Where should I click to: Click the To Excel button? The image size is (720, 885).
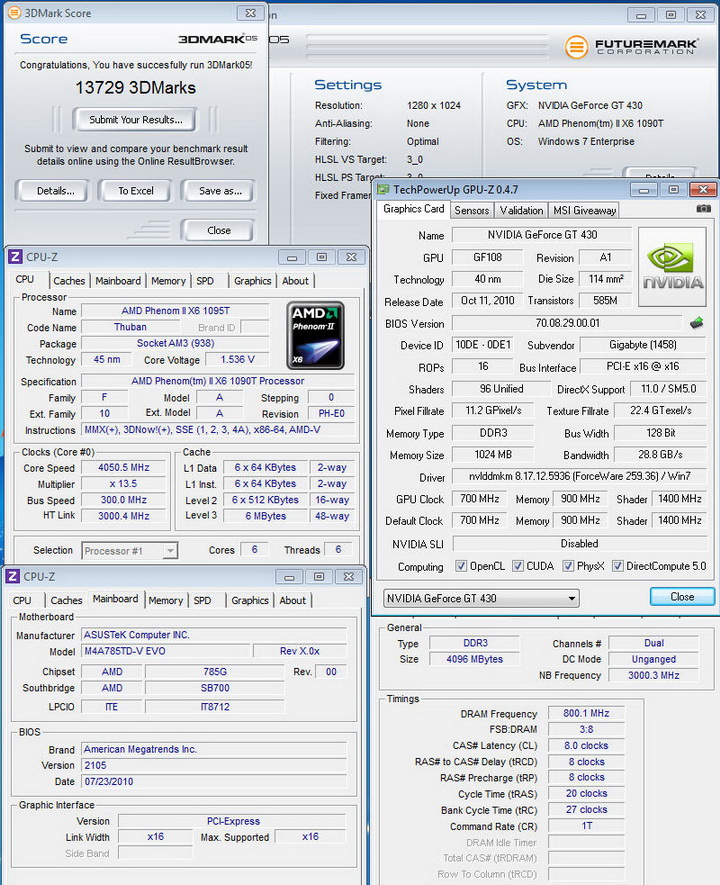coord(135,191)
